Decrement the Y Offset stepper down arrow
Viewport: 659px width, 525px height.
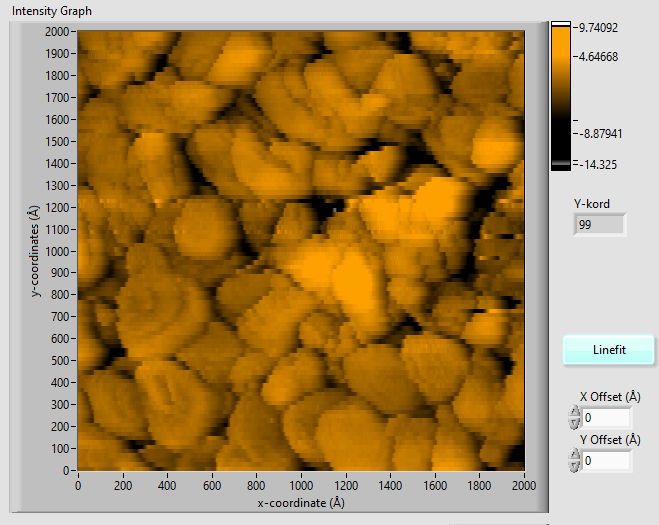[x=574, y=467]
